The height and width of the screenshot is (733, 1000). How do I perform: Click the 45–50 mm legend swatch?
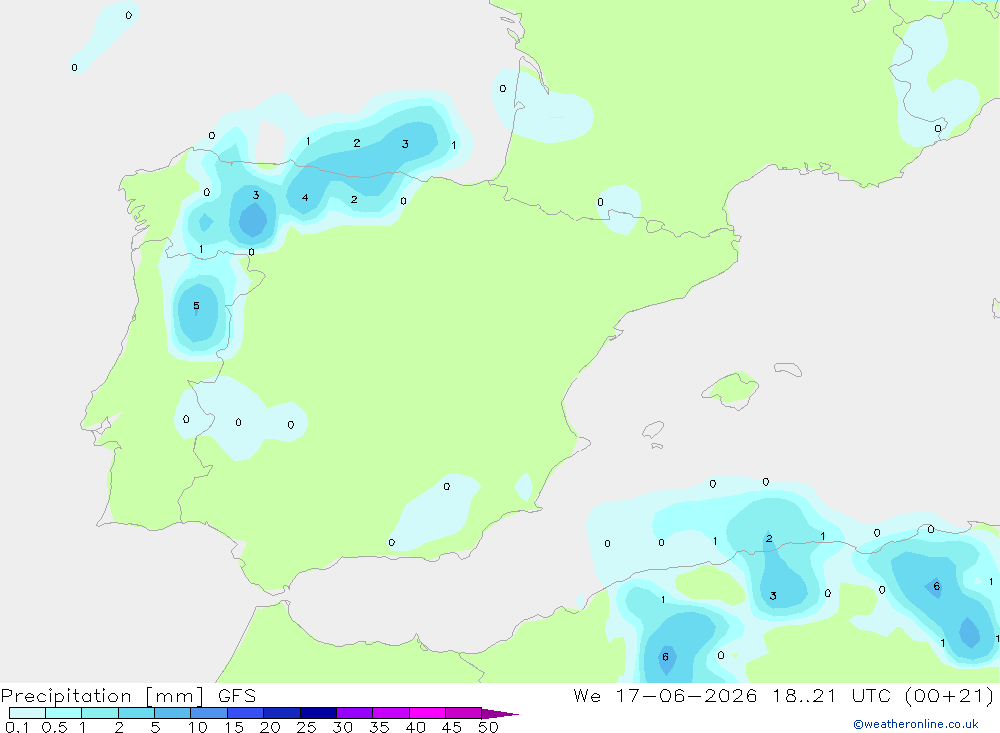tap(464, 713)
